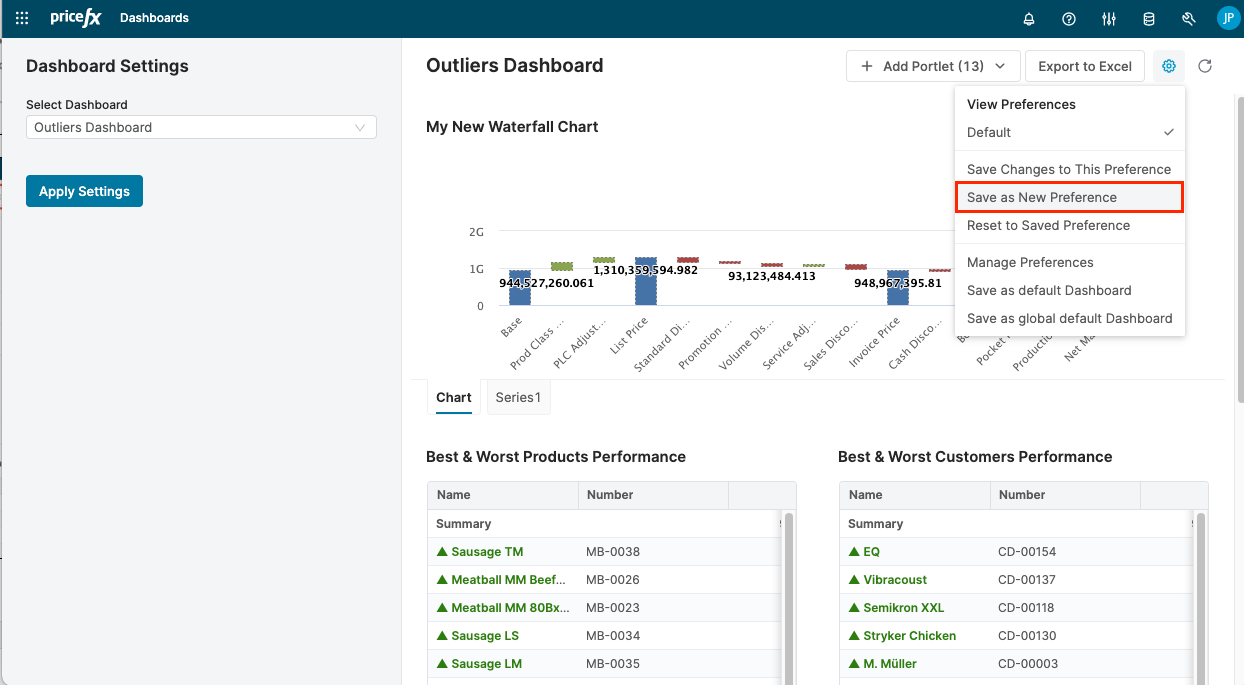Image resolution: width=1244 pixels, height=685 pixels.
Task: Open the database icon in the top bar
Action: pyautogui.click(x=1148, y=18)
